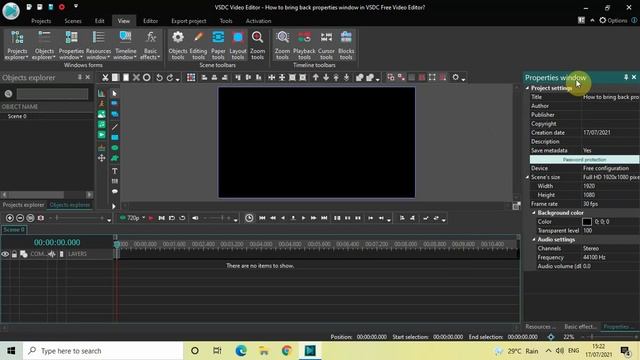The image size is (640, 360).
Task: Select the pointer cursor tool
Action: tap(115, 93)
